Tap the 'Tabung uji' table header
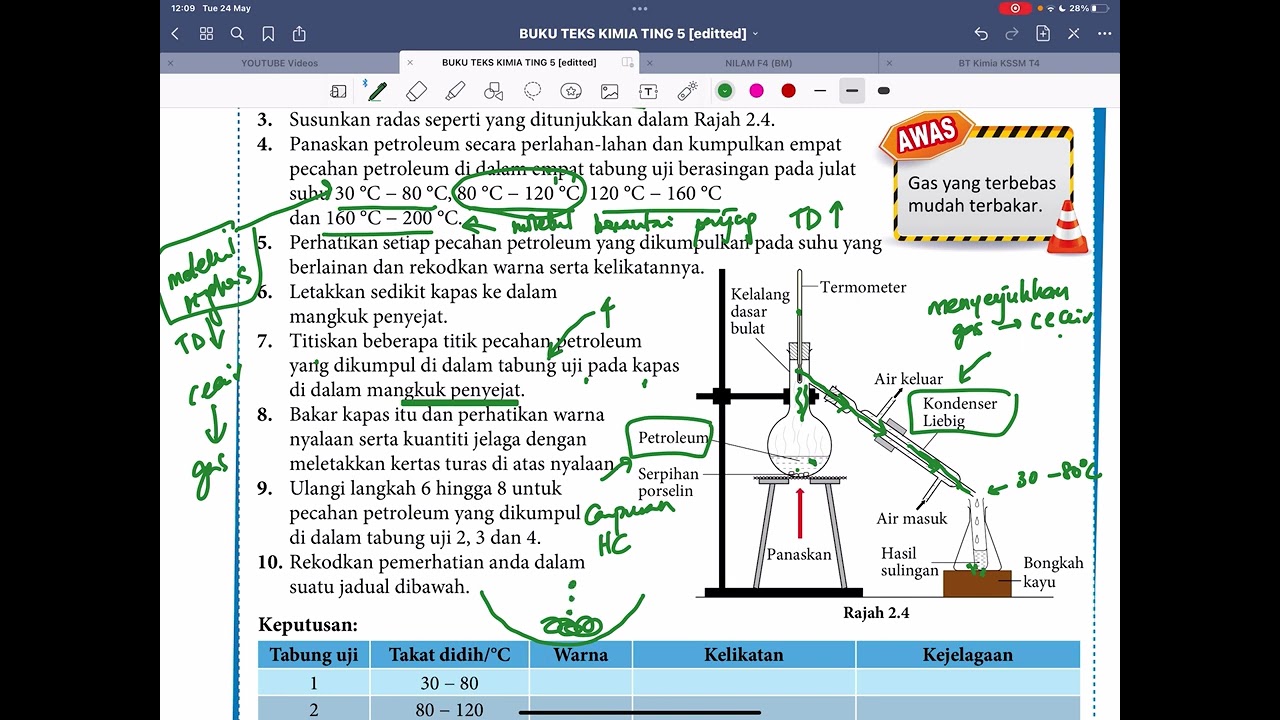The height and width of the screenshot is (720, 1280). (314, 655)
